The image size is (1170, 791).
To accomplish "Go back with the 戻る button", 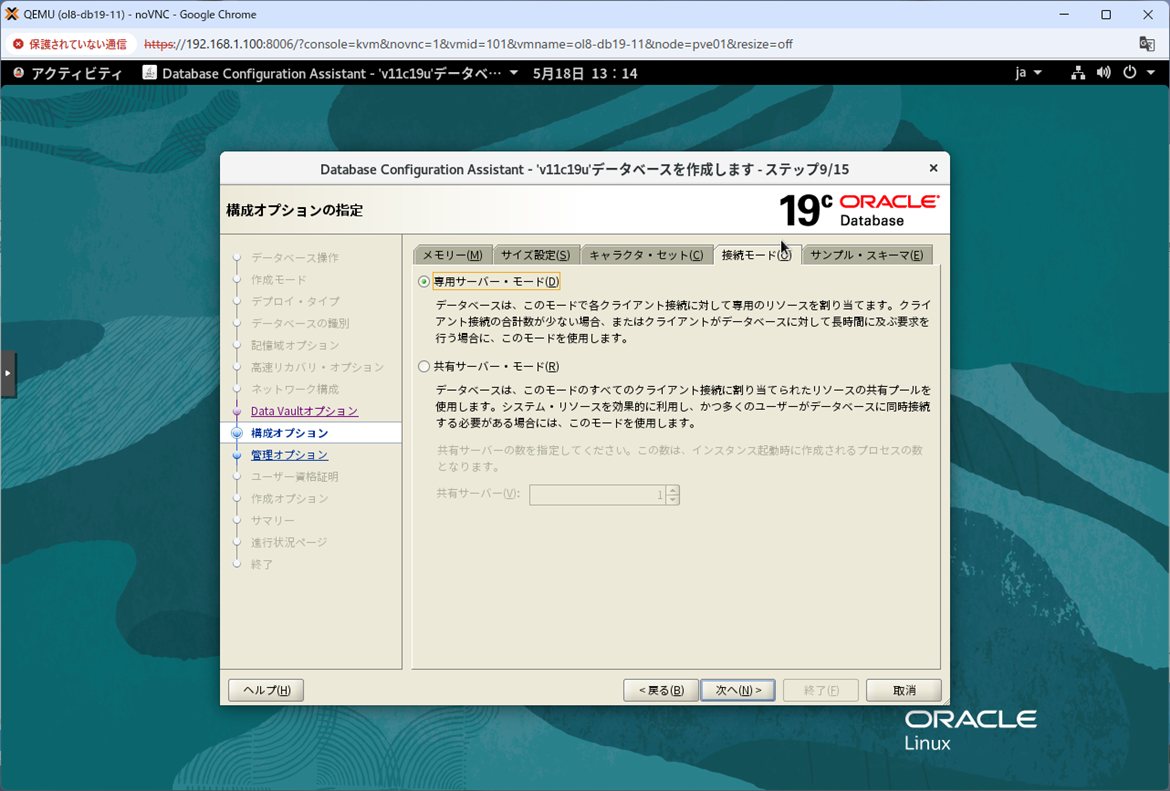I will [660, 690].
